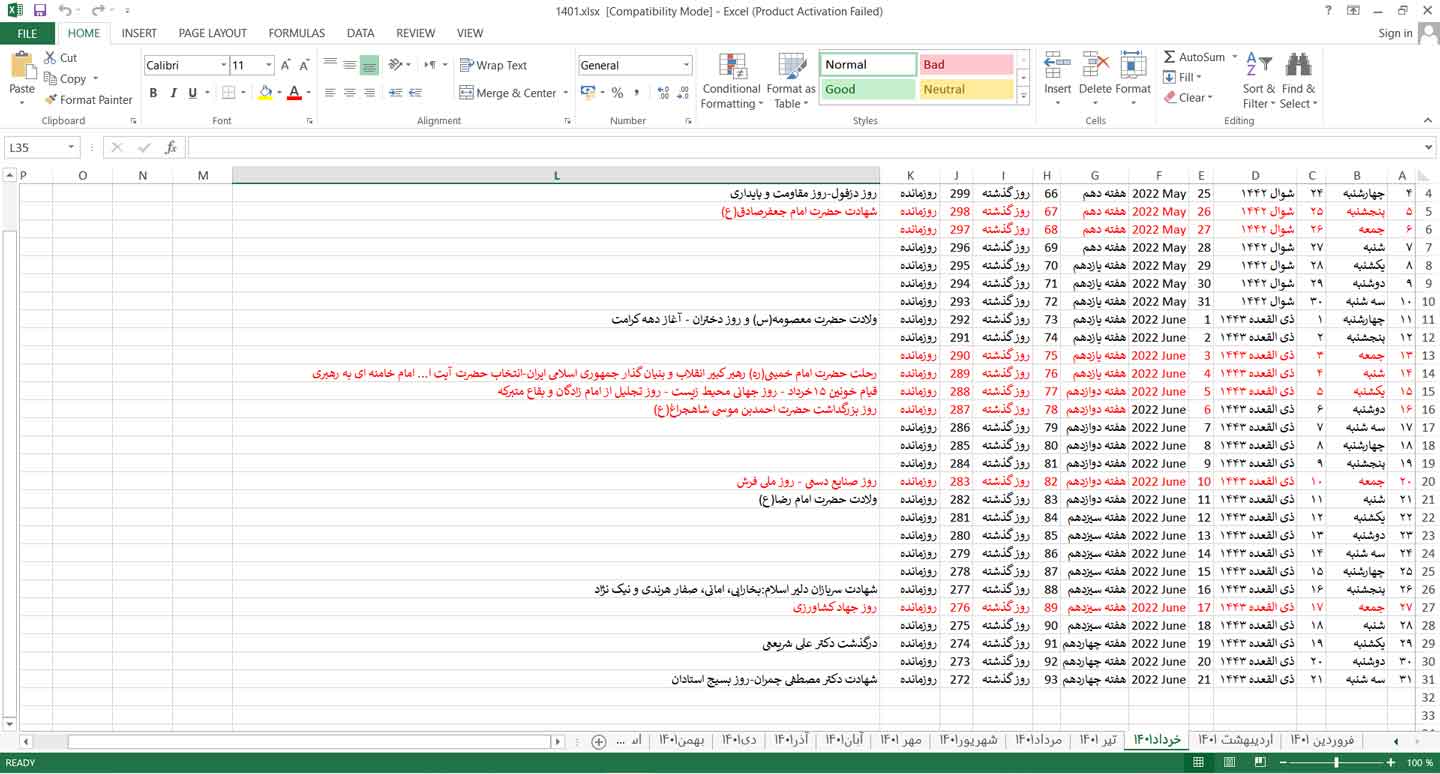Decrease decimal places icon
Screen dimensions: 1440x774
(682, 93)
